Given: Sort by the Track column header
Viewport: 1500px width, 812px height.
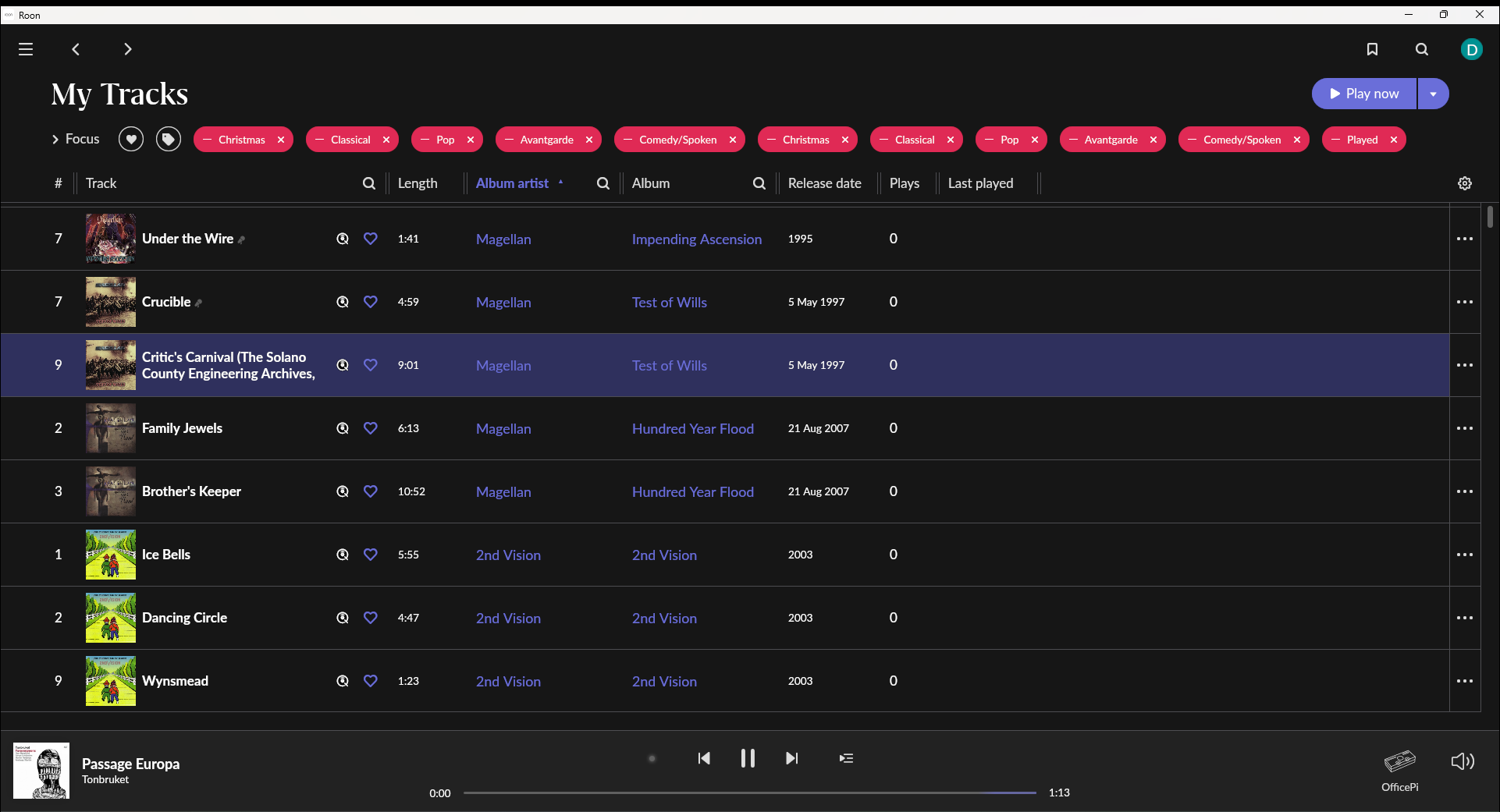Looking at the screenshot, I should (101, 183).
